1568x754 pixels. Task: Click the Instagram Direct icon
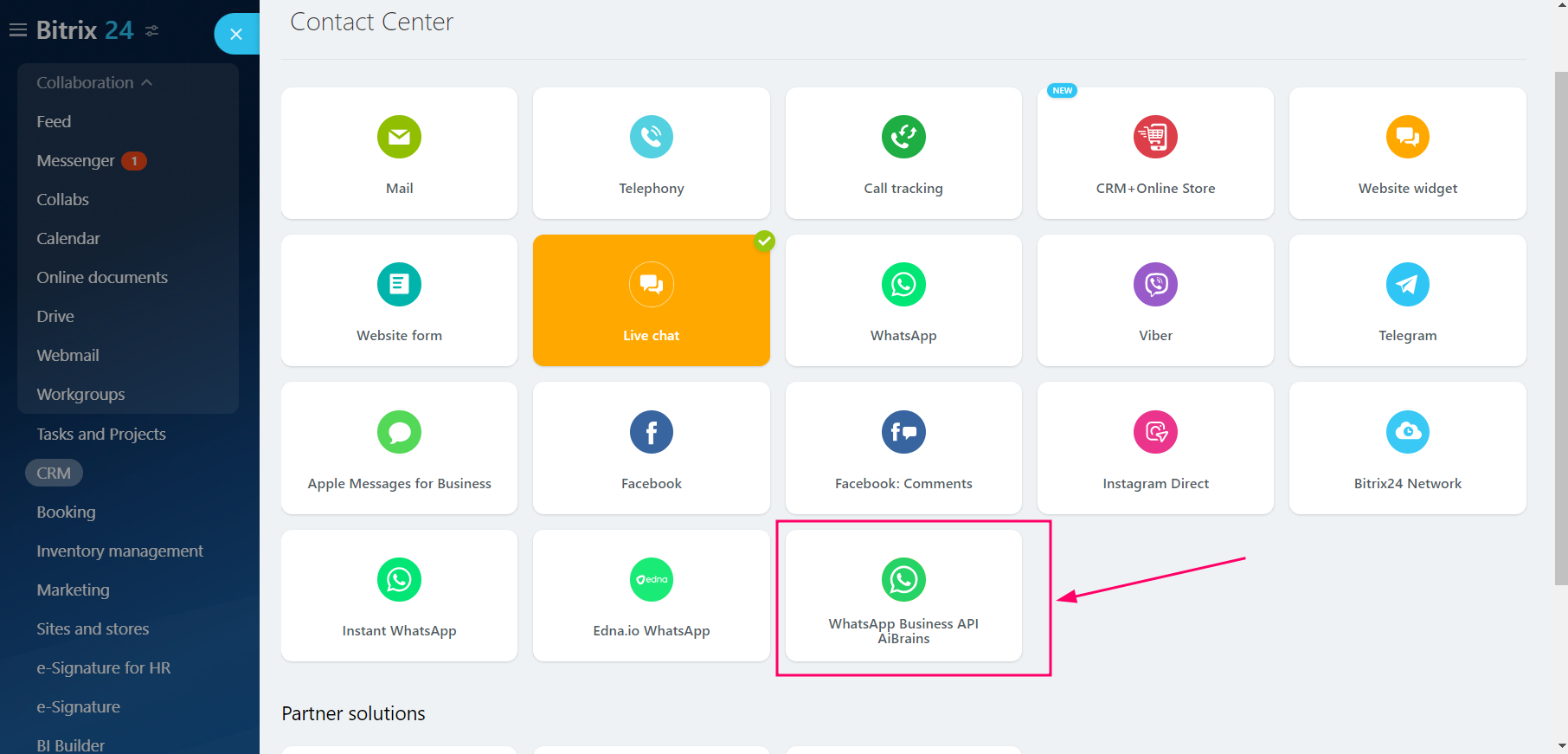[x=1155, y=432]
